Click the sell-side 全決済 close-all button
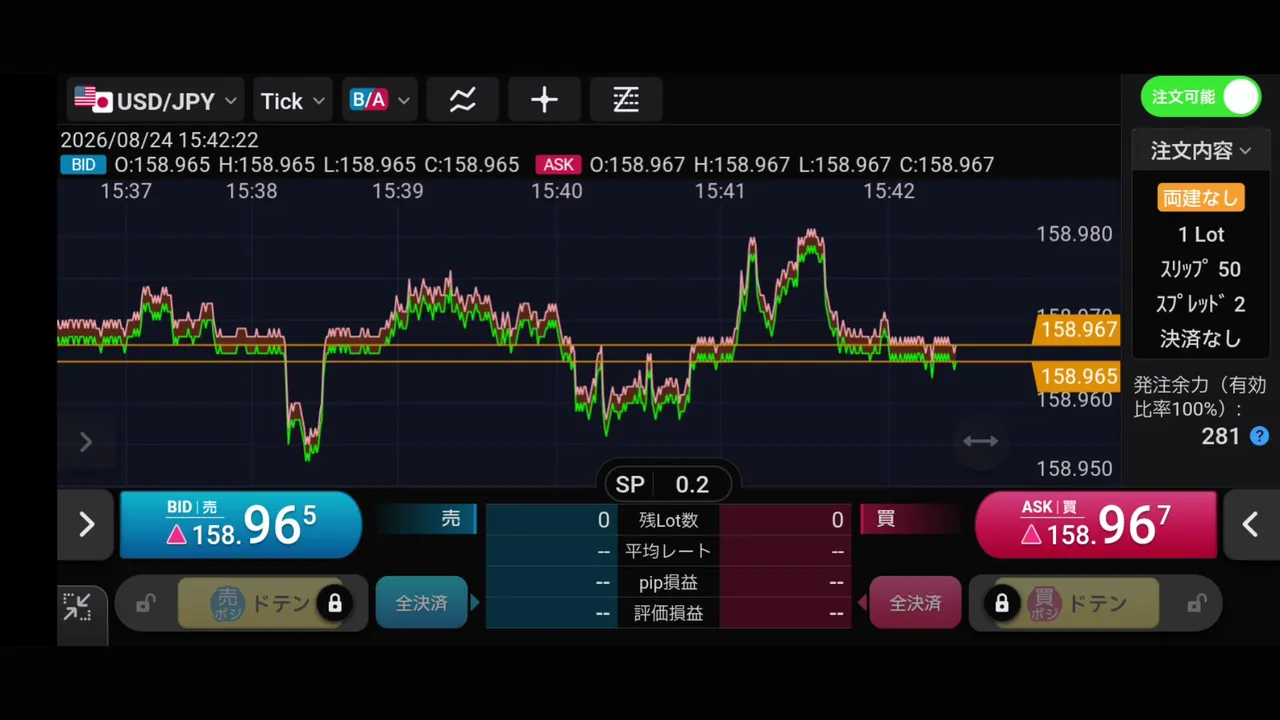Image resolution: width=1280 pixels, height=720 pixels. (x=421, y=603)
